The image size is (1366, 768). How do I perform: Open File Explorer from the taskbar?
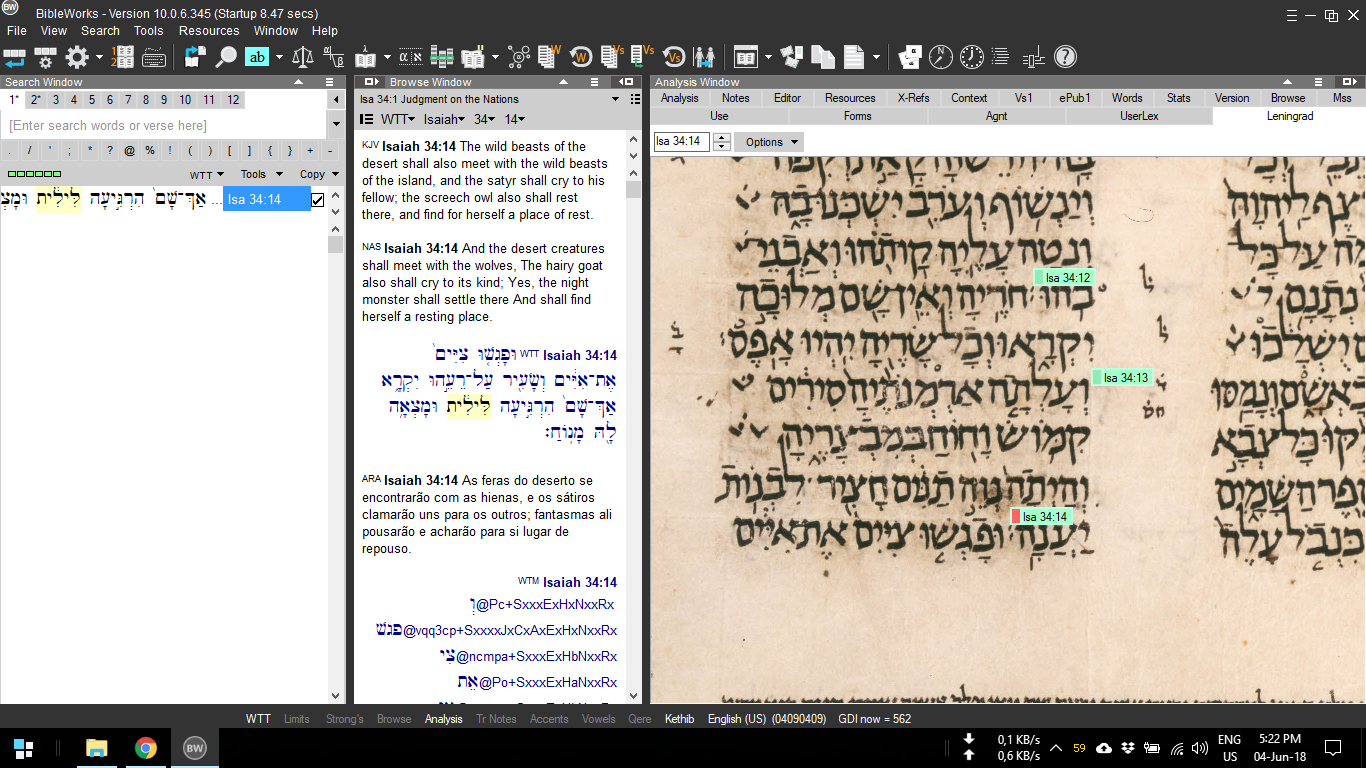97,748
